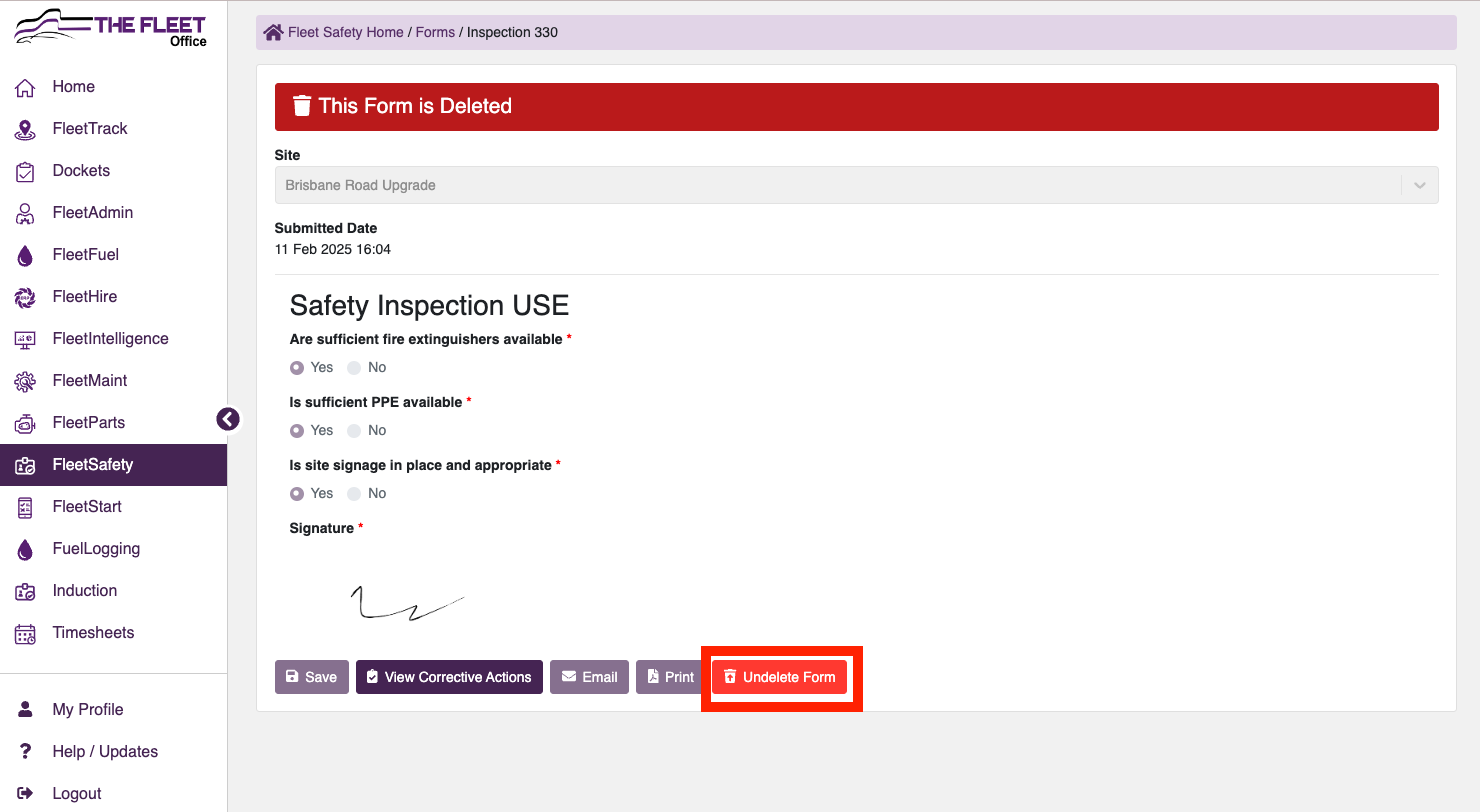Click the Dockets clipboard icon
The width and height of the screenshot is (1480, 812).
pyautogui.click(x=26, y=171)
